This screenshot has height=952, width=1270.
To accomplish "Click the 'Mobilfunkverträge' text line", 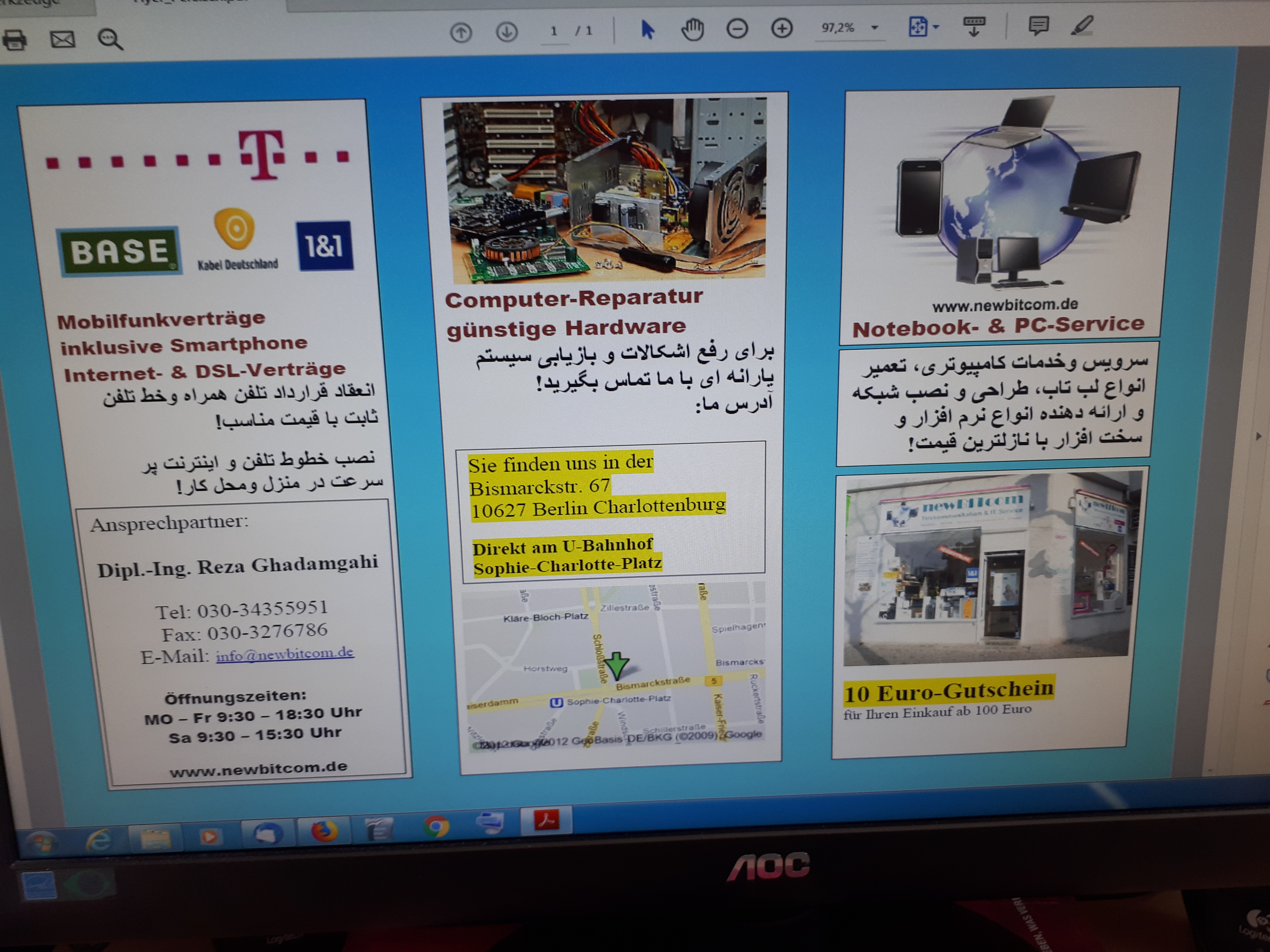I will 161,320.
